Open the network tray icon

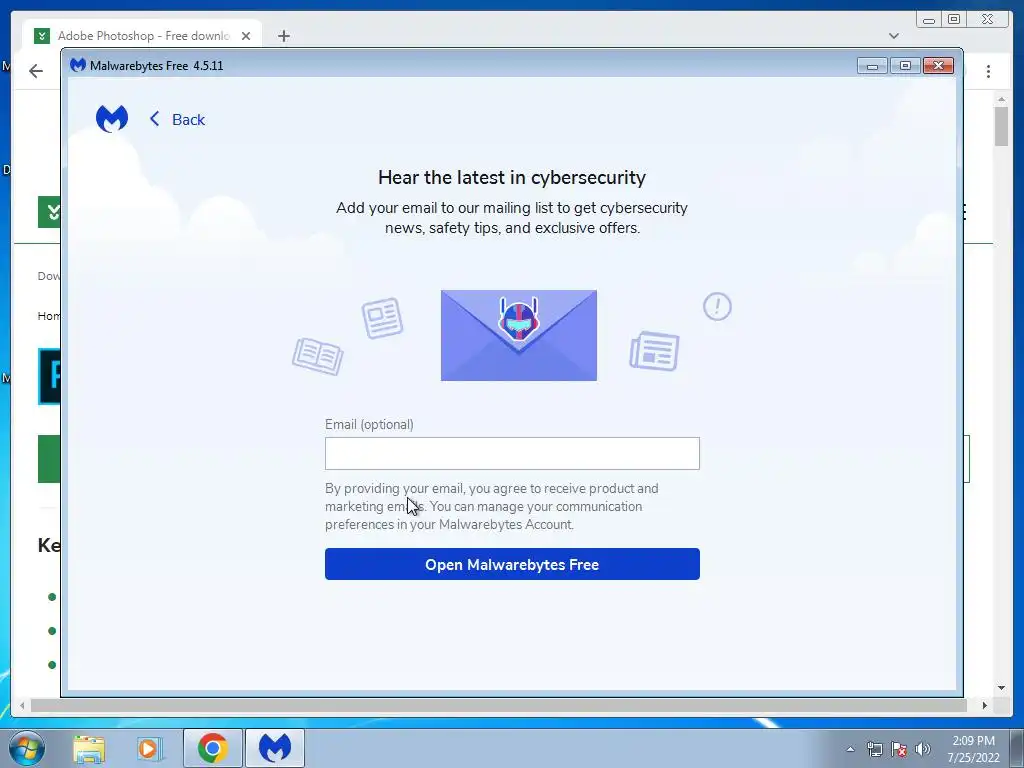pyautogui.click(x=874, y=749)
